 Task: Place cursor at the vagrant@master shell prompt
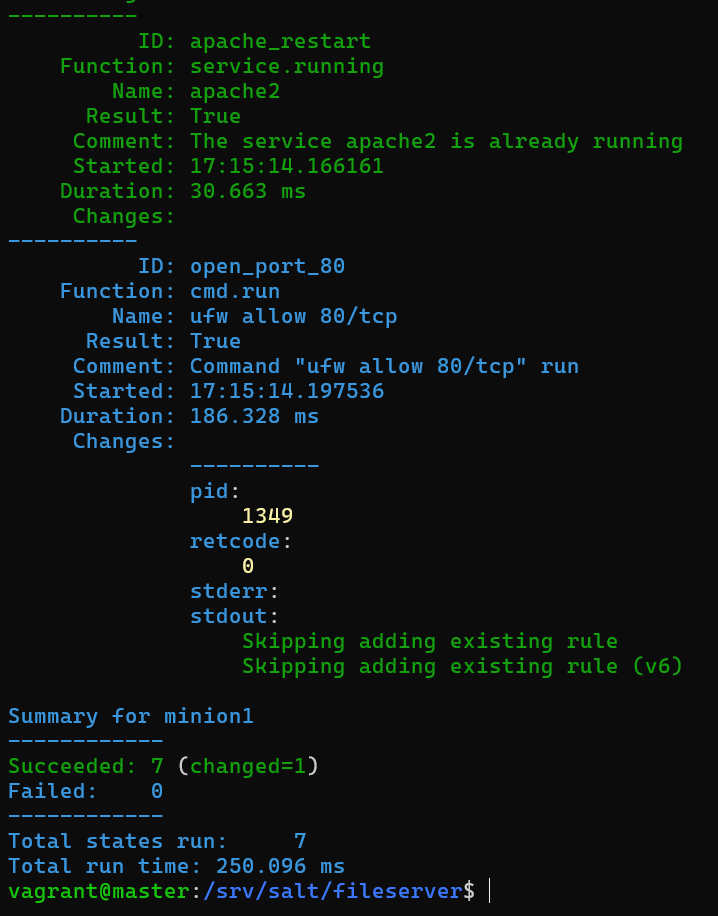(489, 891)
